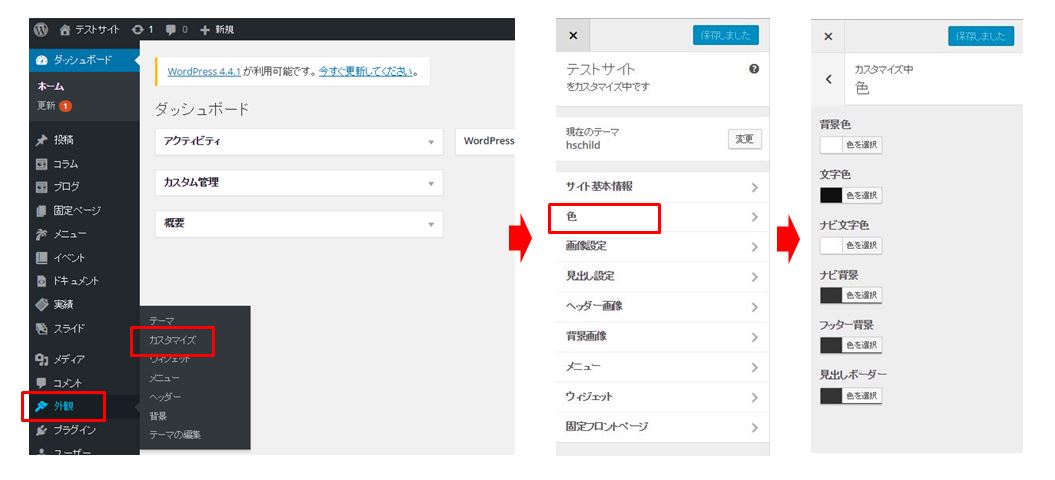Click the ドキュメント sidebar icon
Screen dimensions: 1055x480
[42, 281]
